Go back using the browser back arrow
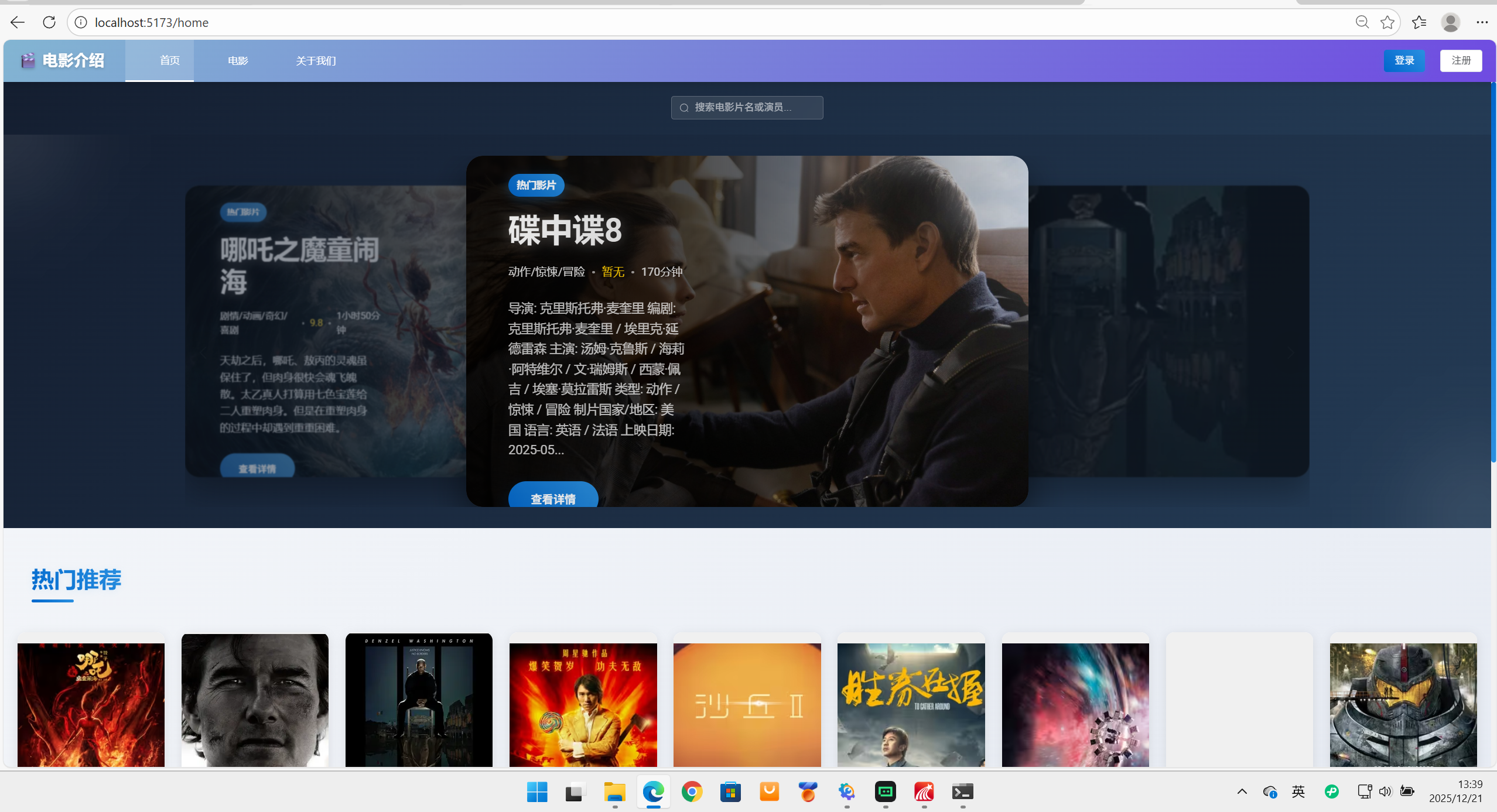 (x=18, y=23)
